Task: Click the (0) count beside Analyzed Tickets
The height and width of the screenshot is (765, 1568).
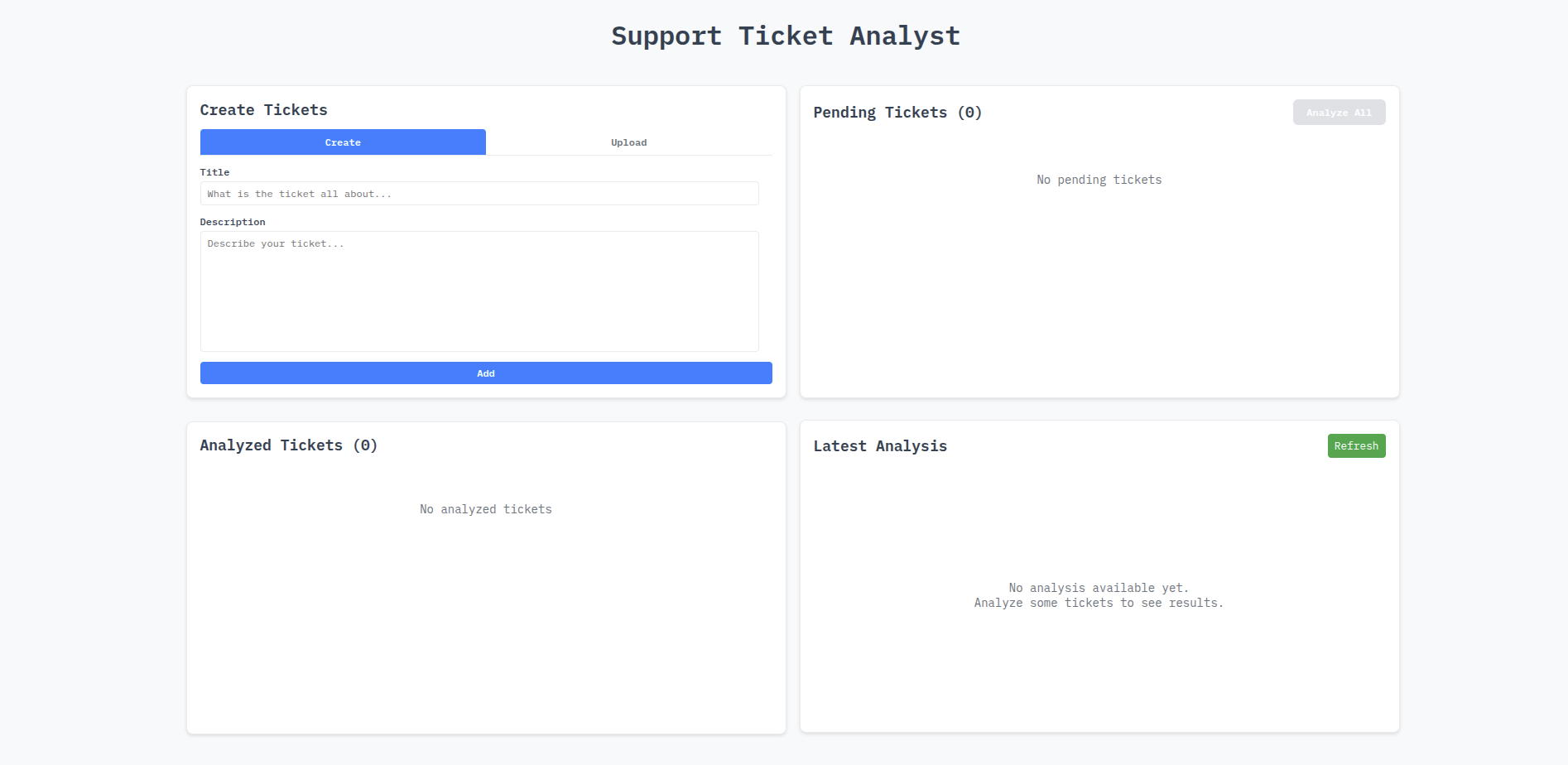Action: point(365,445)
